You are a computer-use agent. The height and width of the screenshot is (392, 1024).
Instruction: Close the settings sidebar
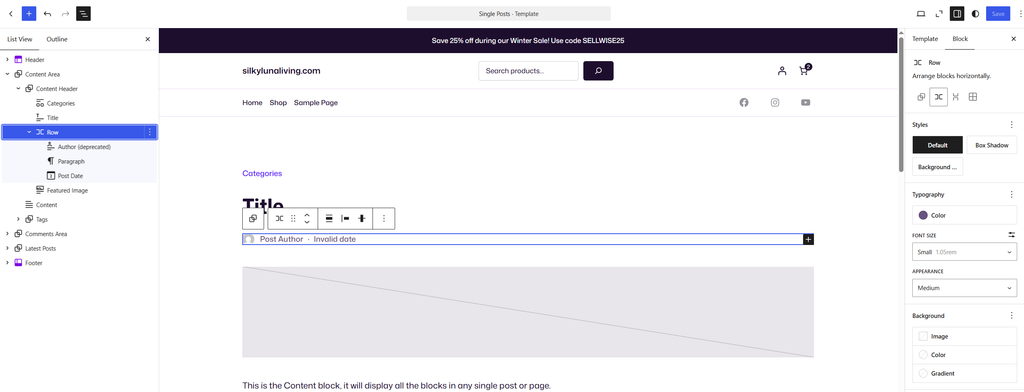coord(1013,39)
